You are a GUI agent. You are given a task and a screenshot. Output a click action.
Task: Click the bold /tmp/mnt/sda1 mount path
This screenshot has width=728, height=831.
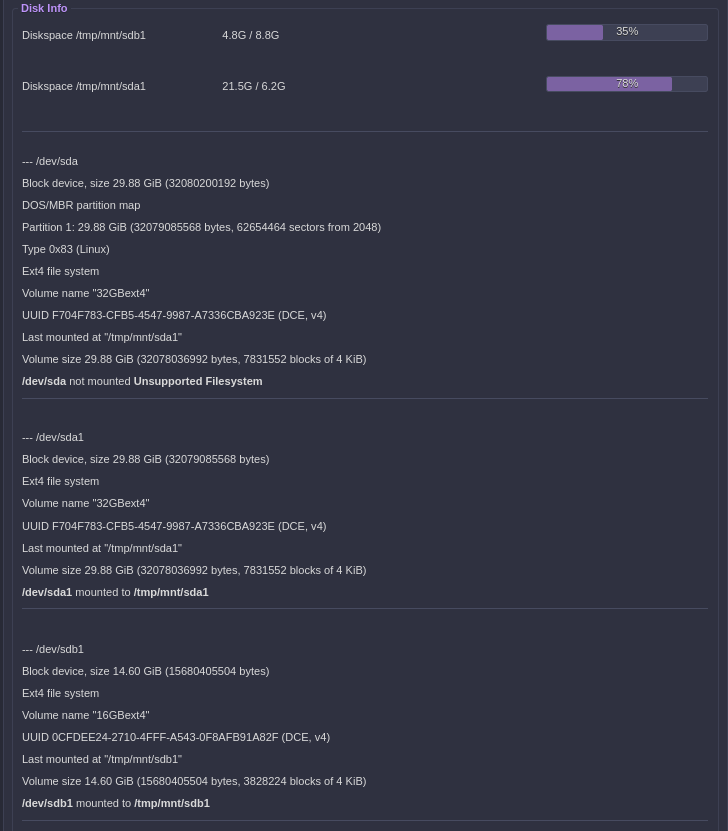[171, 592]
